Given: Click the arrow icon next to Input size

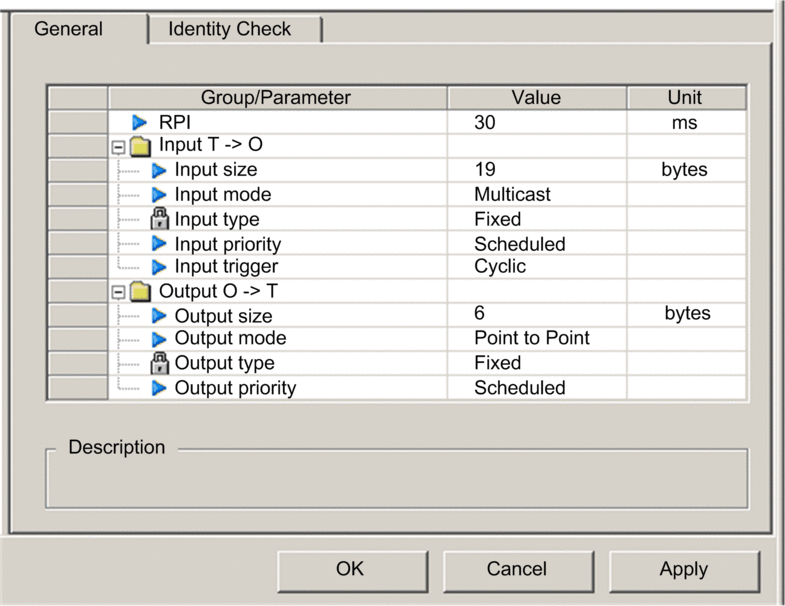Looking at the screenshot, I should [x=159, y=170].
